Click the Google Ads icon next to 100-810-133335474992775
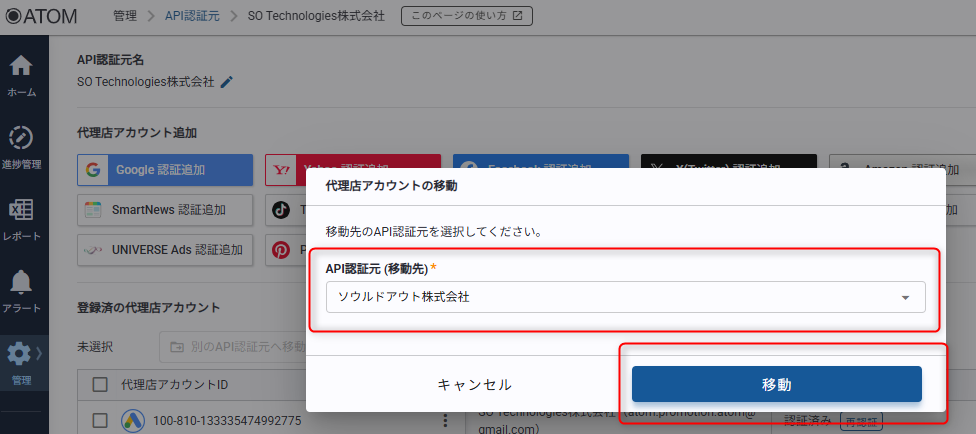Screen dimensions: 976x434 (133, 421)
